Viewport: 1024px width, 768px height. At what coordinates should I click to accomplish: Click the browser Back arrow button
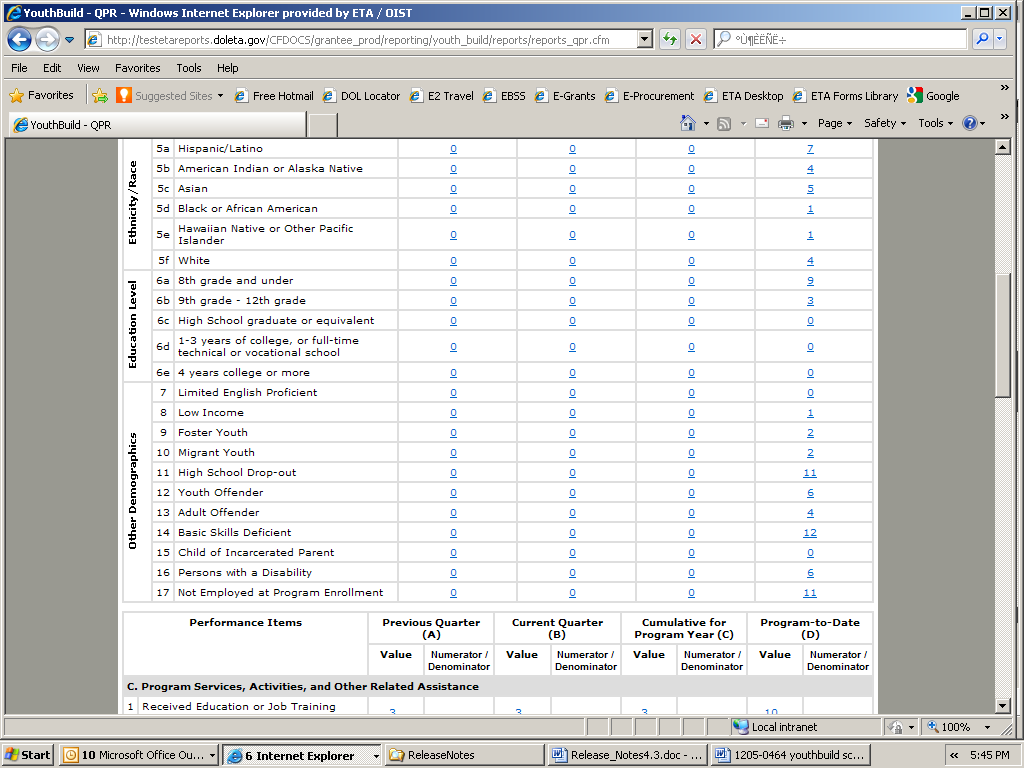[x=19, y=40]
